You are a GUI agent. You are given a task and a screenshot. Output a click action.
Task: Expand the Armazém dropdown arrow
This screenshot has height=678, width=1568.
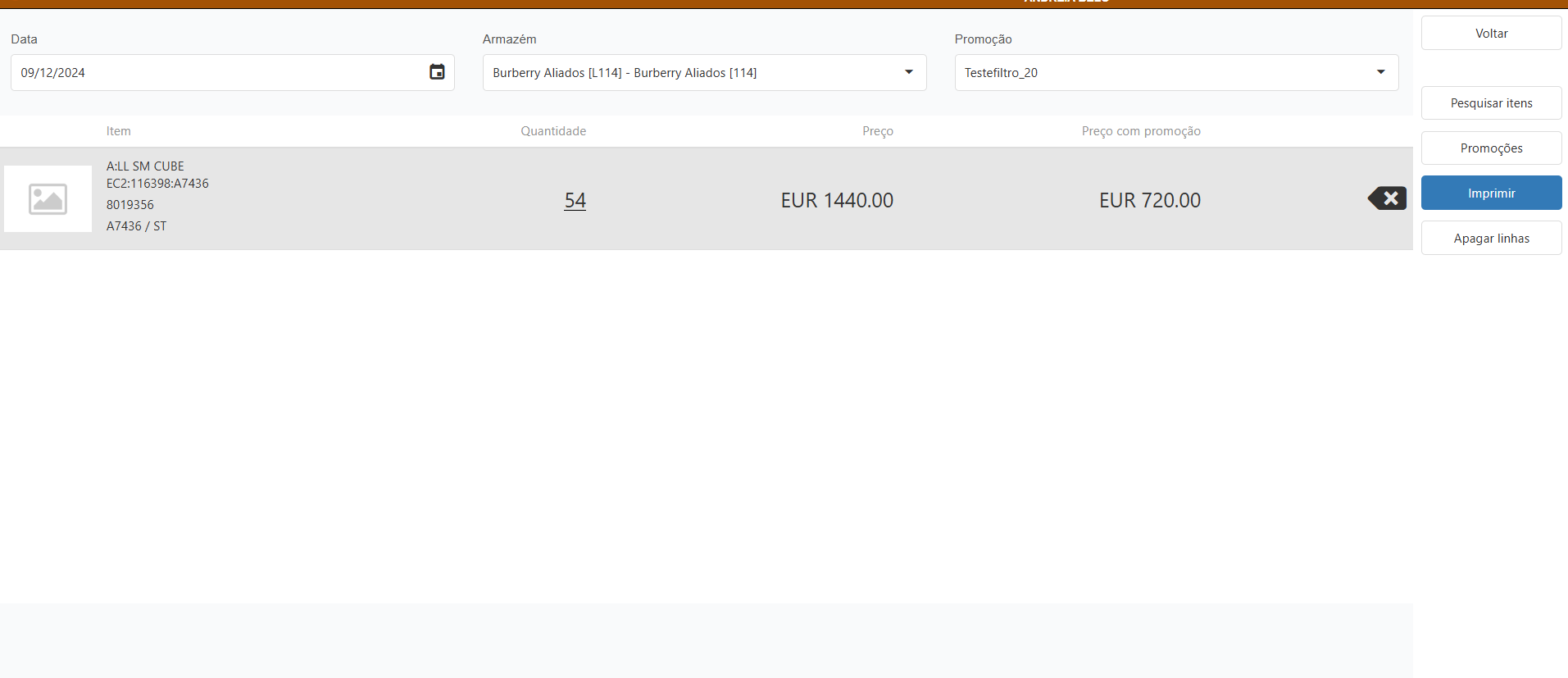(x=909, y=72)
